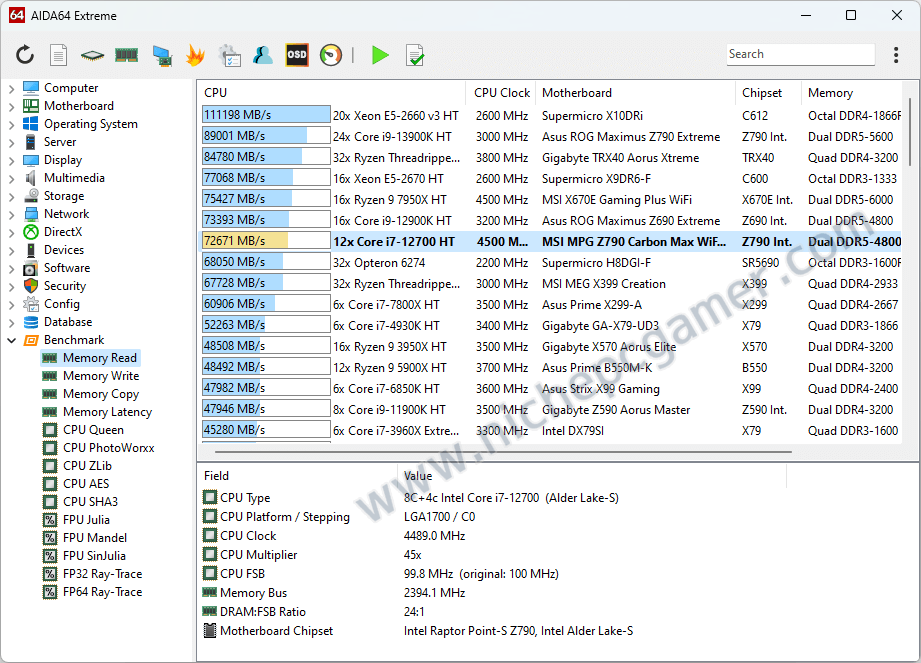Open the Report page icon
This screenshot has width=921, height=663.
point(58,55)
